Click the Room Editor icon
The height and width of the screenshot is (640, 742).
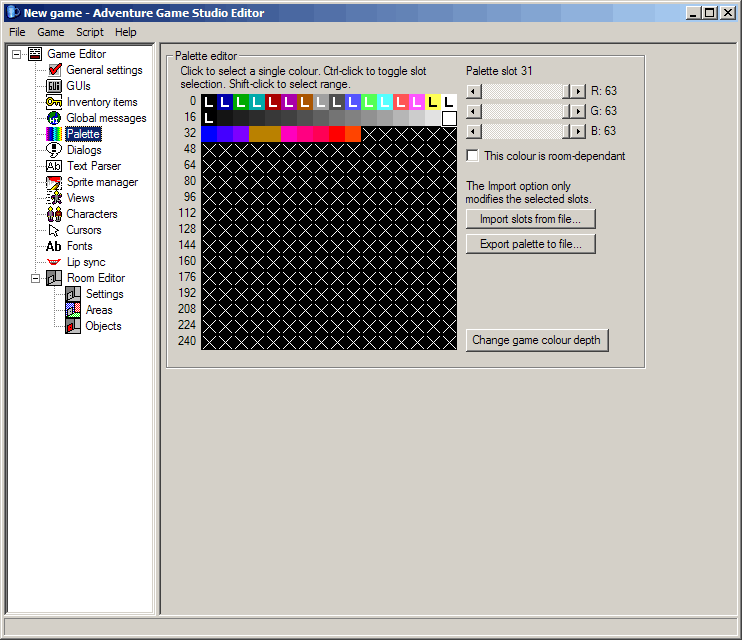click(54, 278)
